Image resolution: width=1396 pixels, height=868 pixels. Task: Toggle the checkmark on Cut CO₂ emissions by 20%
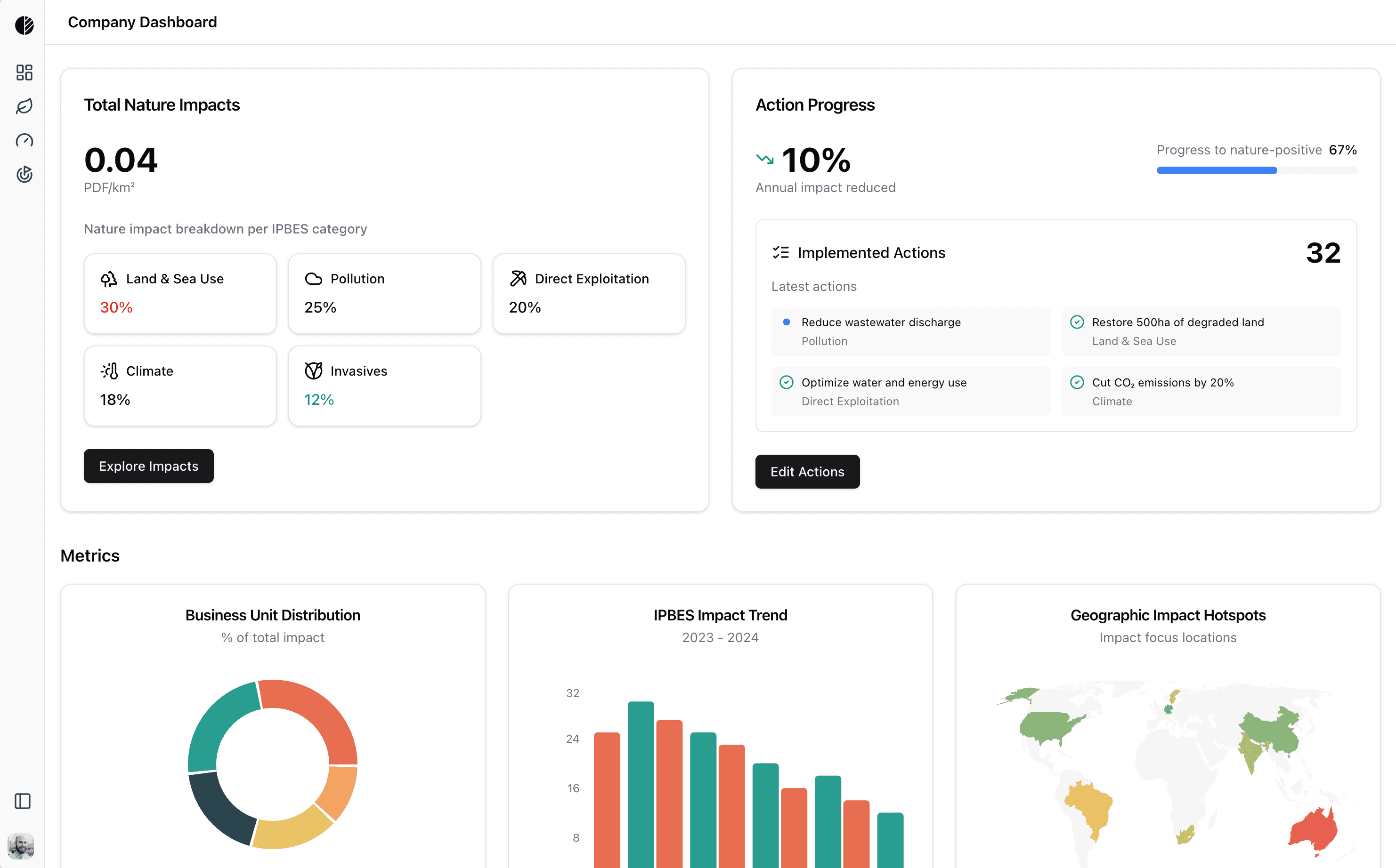click(x=1077, y=382)
